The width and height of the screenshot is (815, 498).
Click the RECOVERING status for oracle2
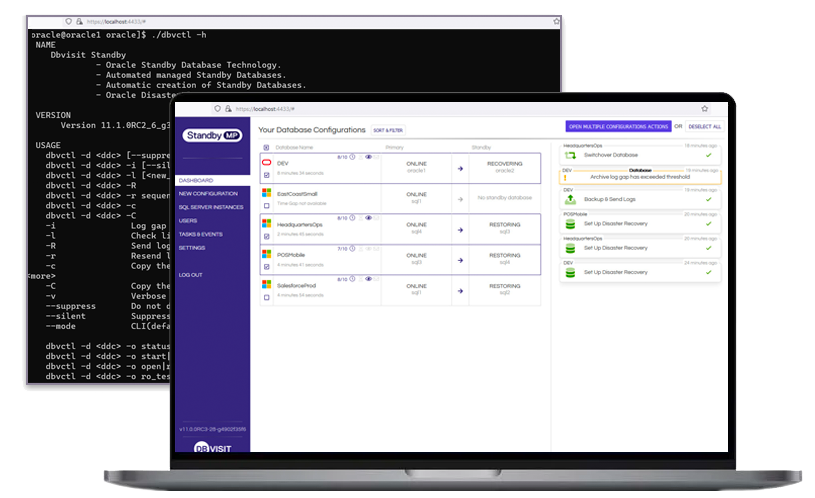504,164
